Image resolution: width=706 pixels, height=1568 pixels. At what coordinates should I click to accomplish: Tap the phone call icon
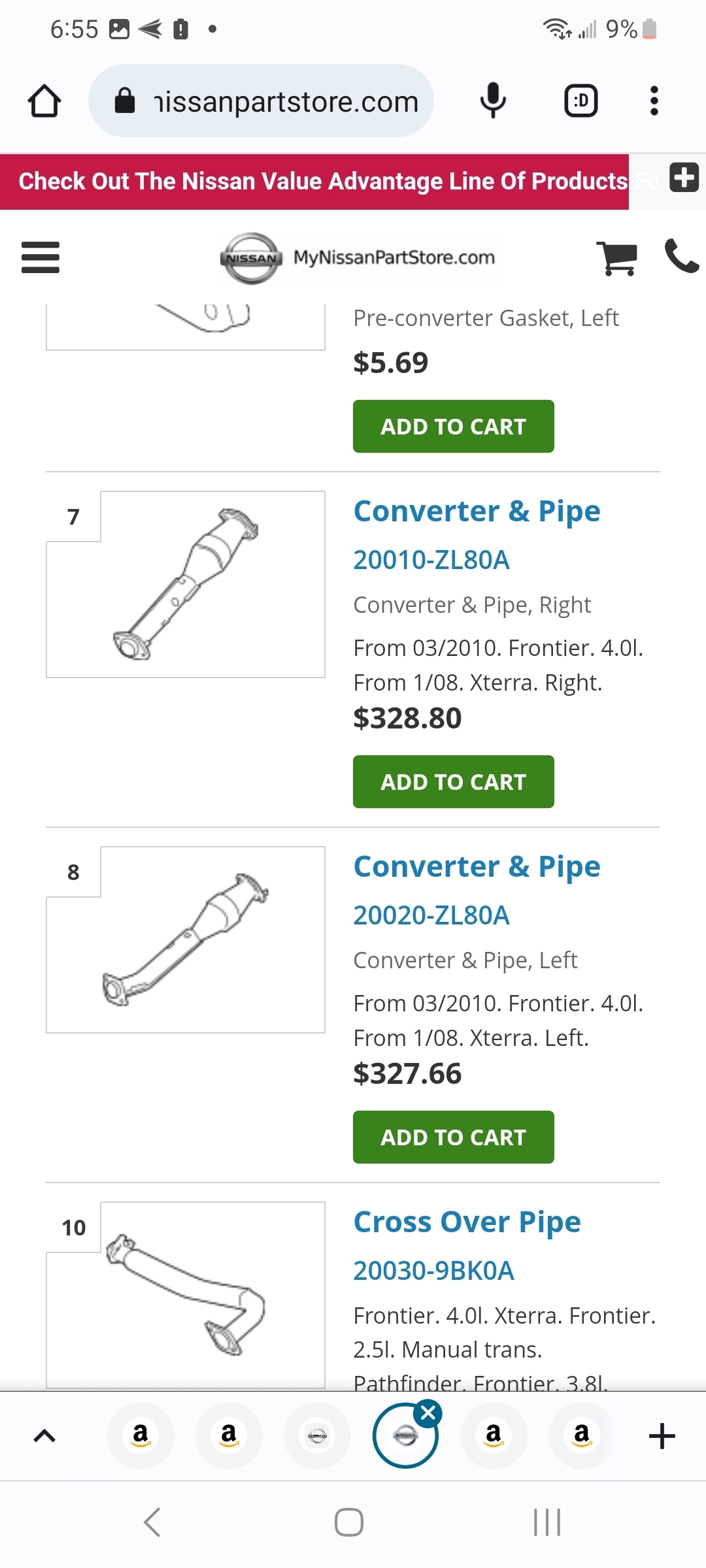click(681, 256)
